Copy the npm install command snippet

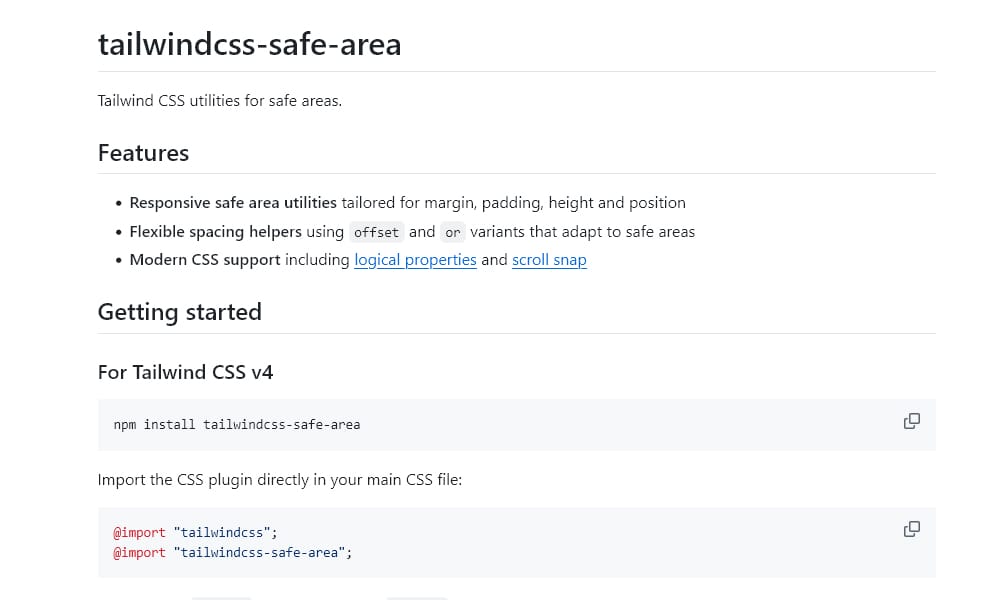[911, 421]
